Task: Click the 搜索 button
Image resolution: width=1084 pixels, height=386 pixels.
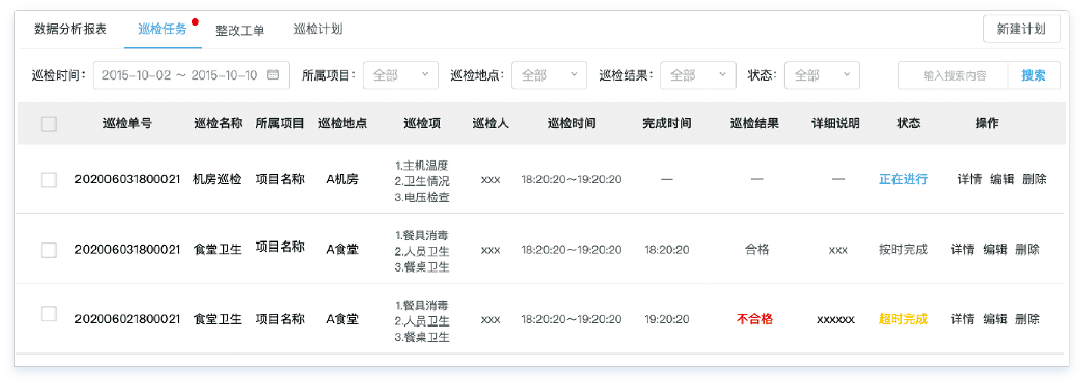Action: 1034,75
